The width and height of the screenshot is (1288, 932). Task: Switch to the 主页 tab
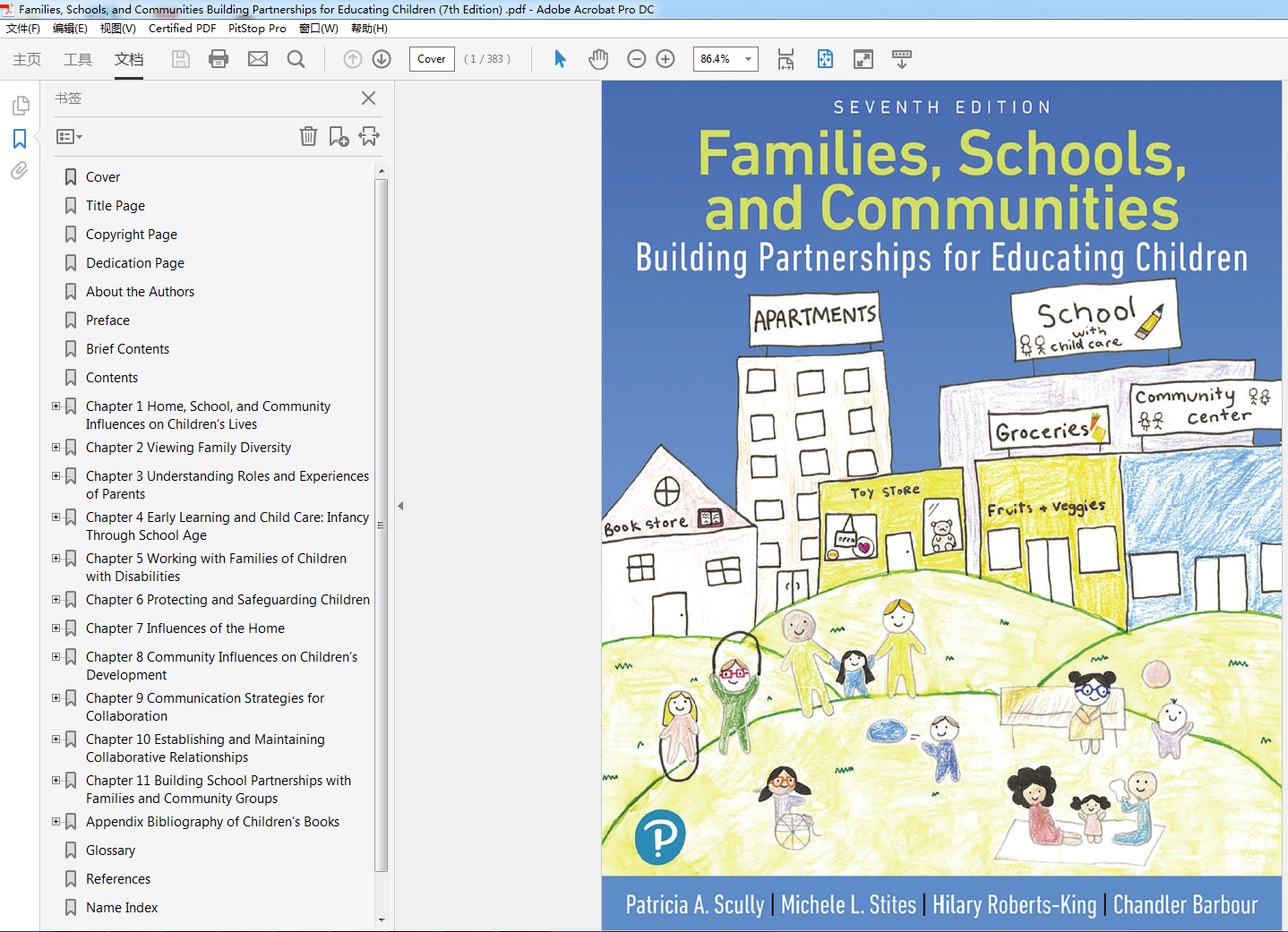[x=27, y=59]
